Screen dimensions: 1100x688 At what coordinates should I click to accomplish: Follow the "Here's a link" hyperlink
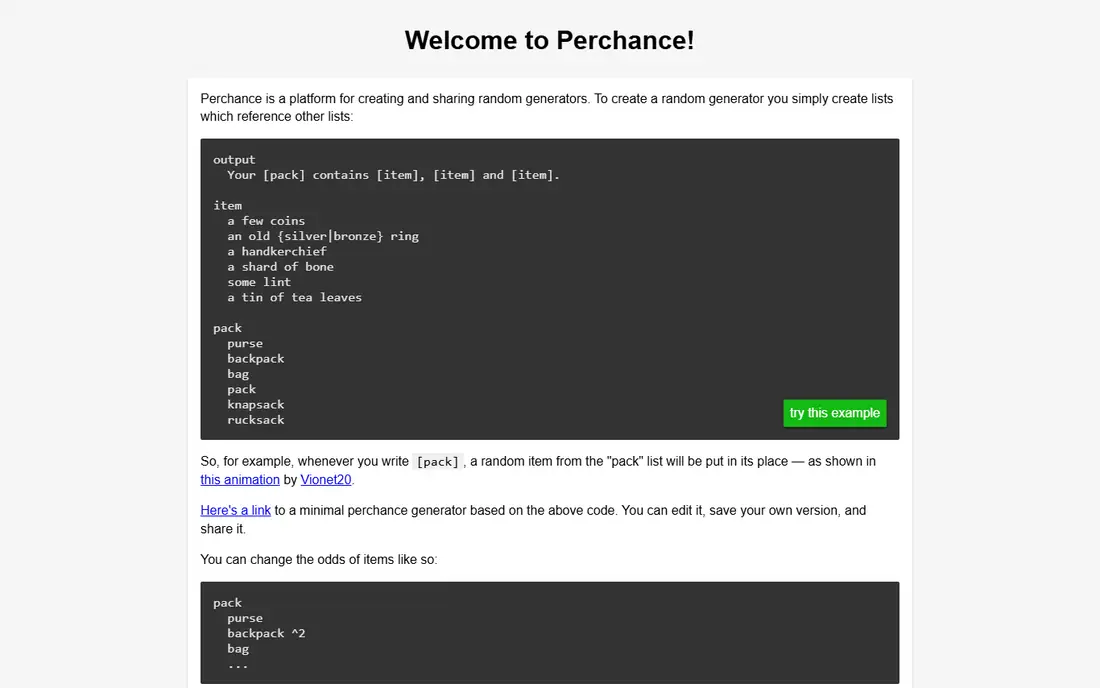tap(236, 511)
